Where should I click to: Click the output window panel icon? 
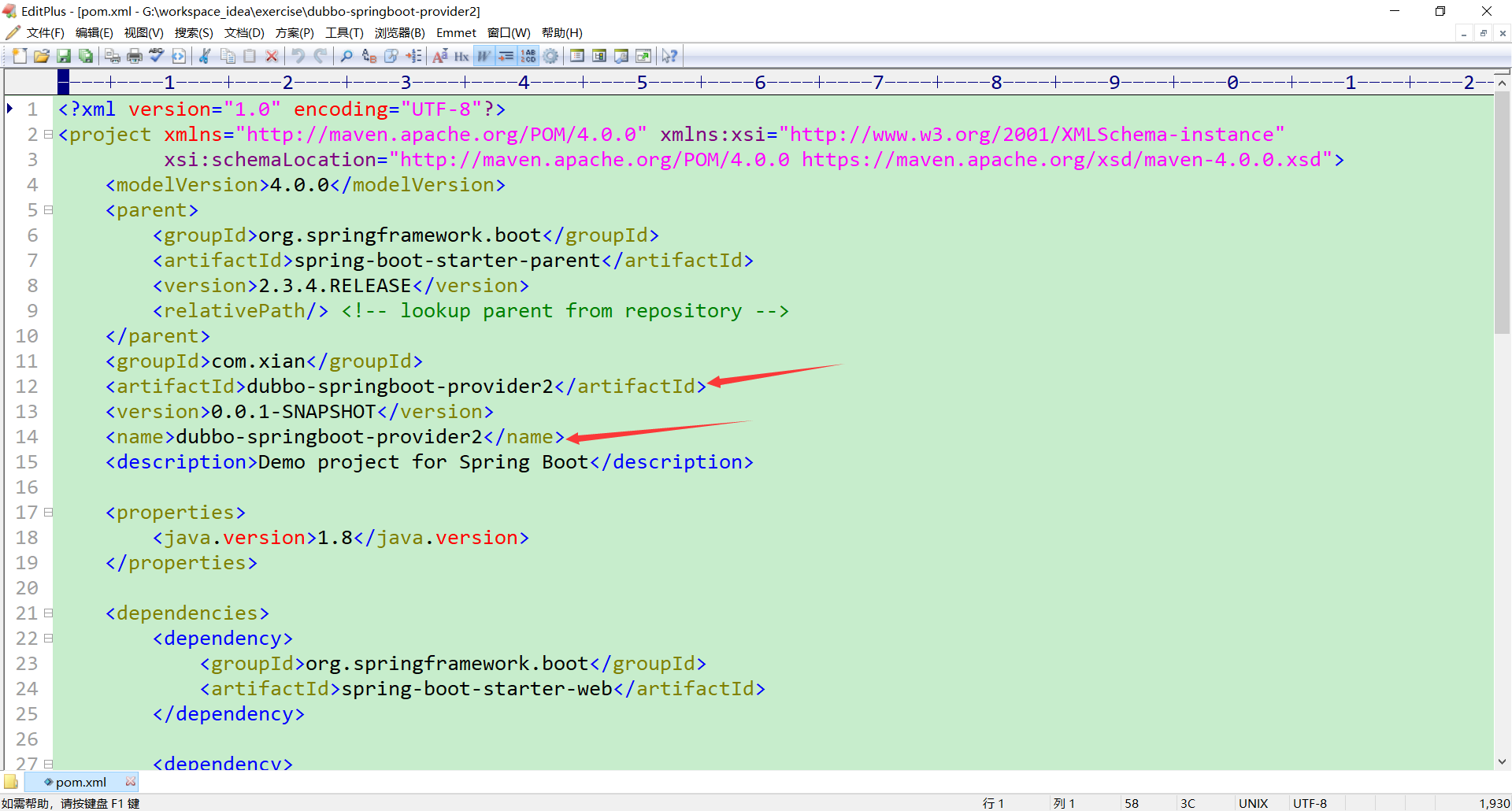click(621, 56)
